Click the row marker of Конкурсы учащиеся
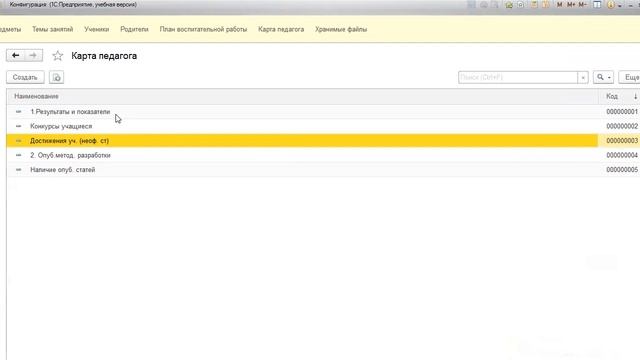 (18, 126)
